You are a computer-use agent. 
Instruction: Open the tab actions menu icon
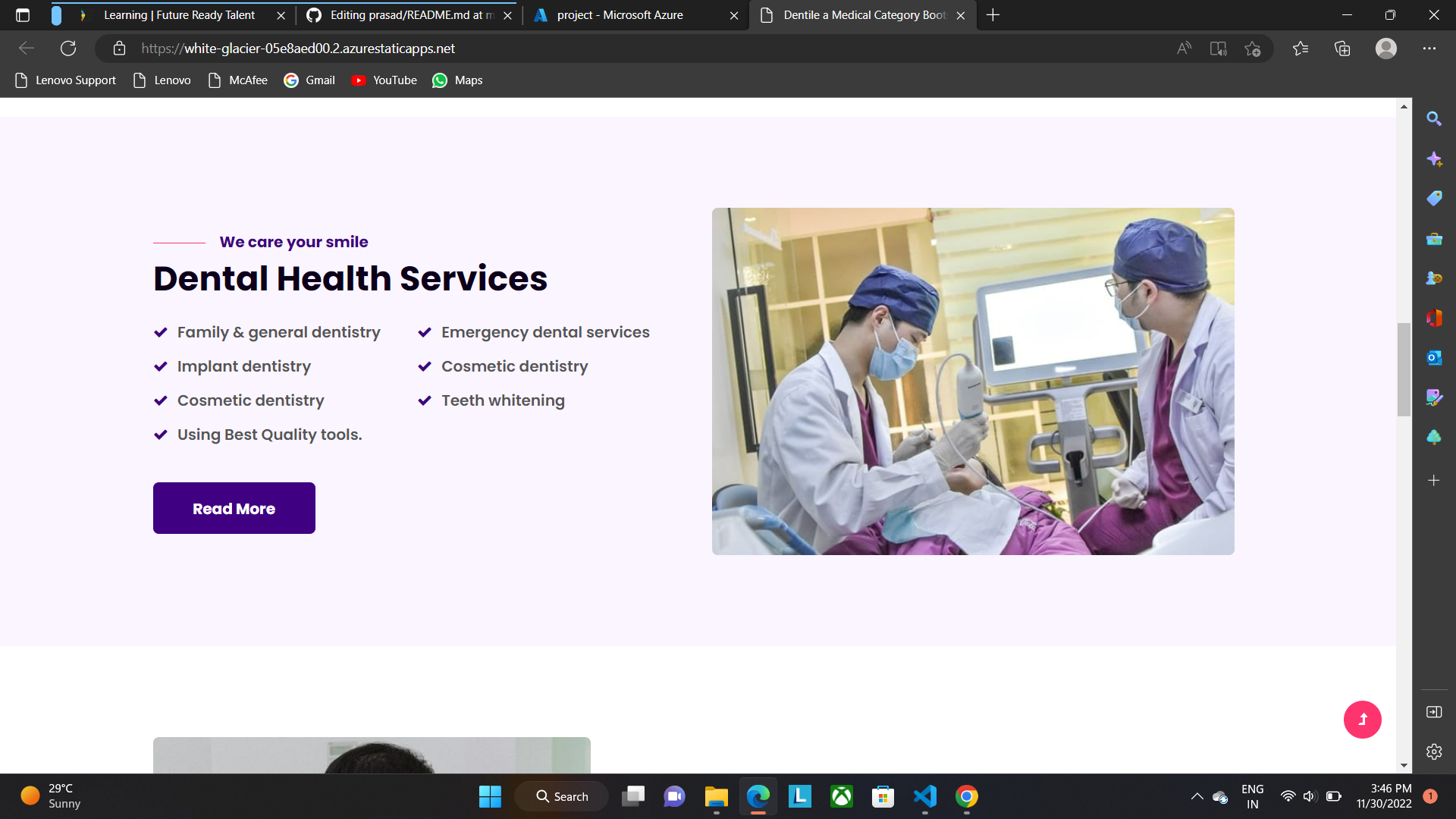[x=23, y=15]
